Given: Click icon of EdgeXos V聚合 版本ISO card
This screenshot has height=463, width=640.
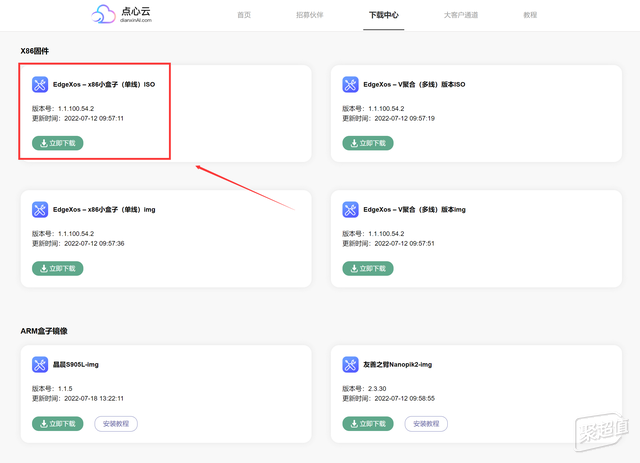Looking at the screenshot, I should [x=350, y=85].
